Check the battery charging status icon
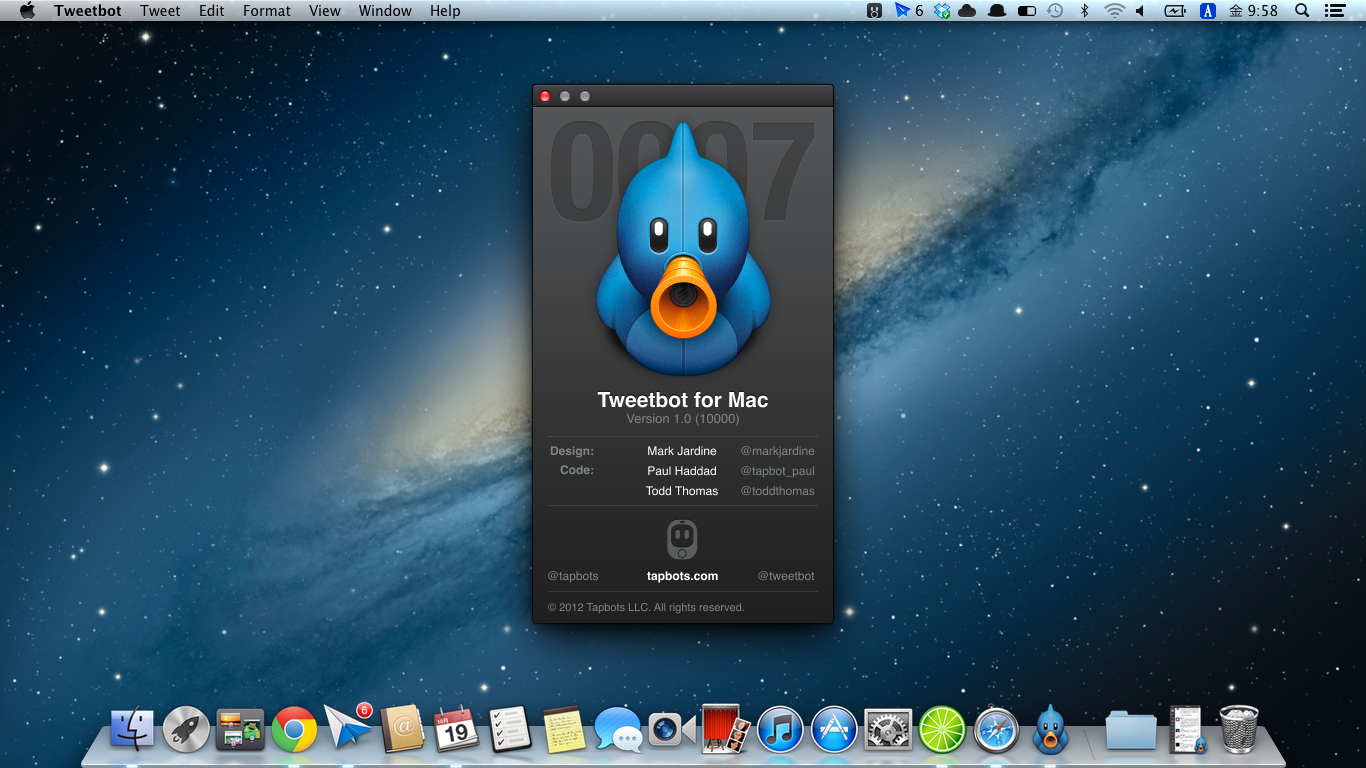 (1175, 11)
